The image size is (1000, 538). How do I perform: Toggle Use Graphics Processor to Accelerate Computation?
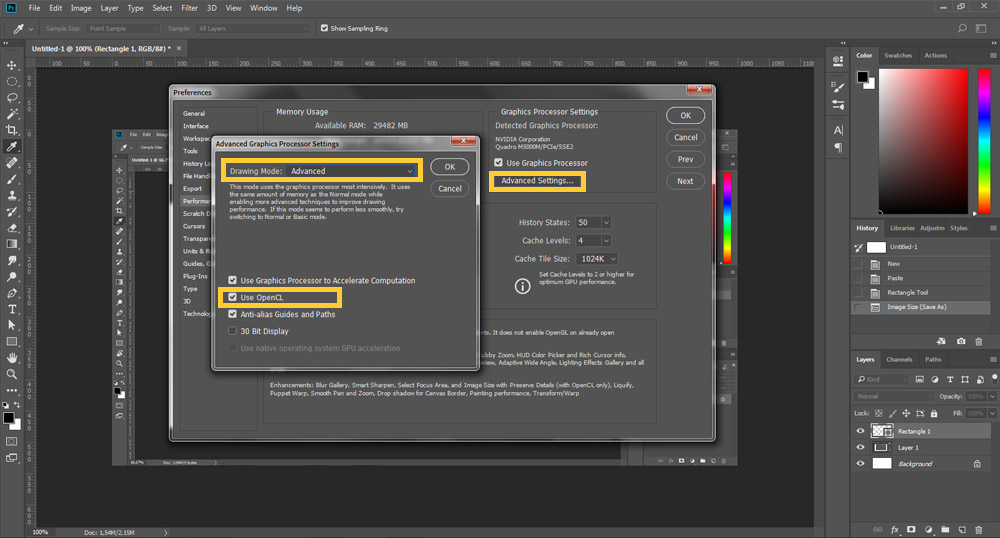pyautogui.click(x=233, y=280)
